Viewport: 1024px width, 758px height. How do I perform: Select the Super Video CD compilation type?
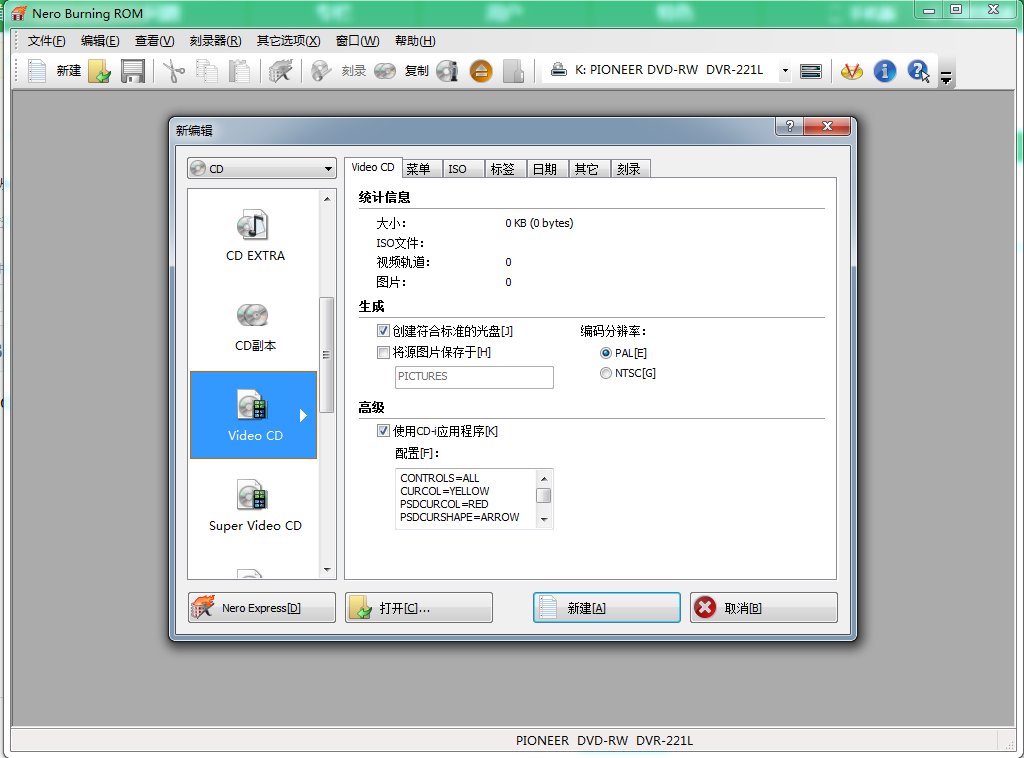tap(254, 506)
